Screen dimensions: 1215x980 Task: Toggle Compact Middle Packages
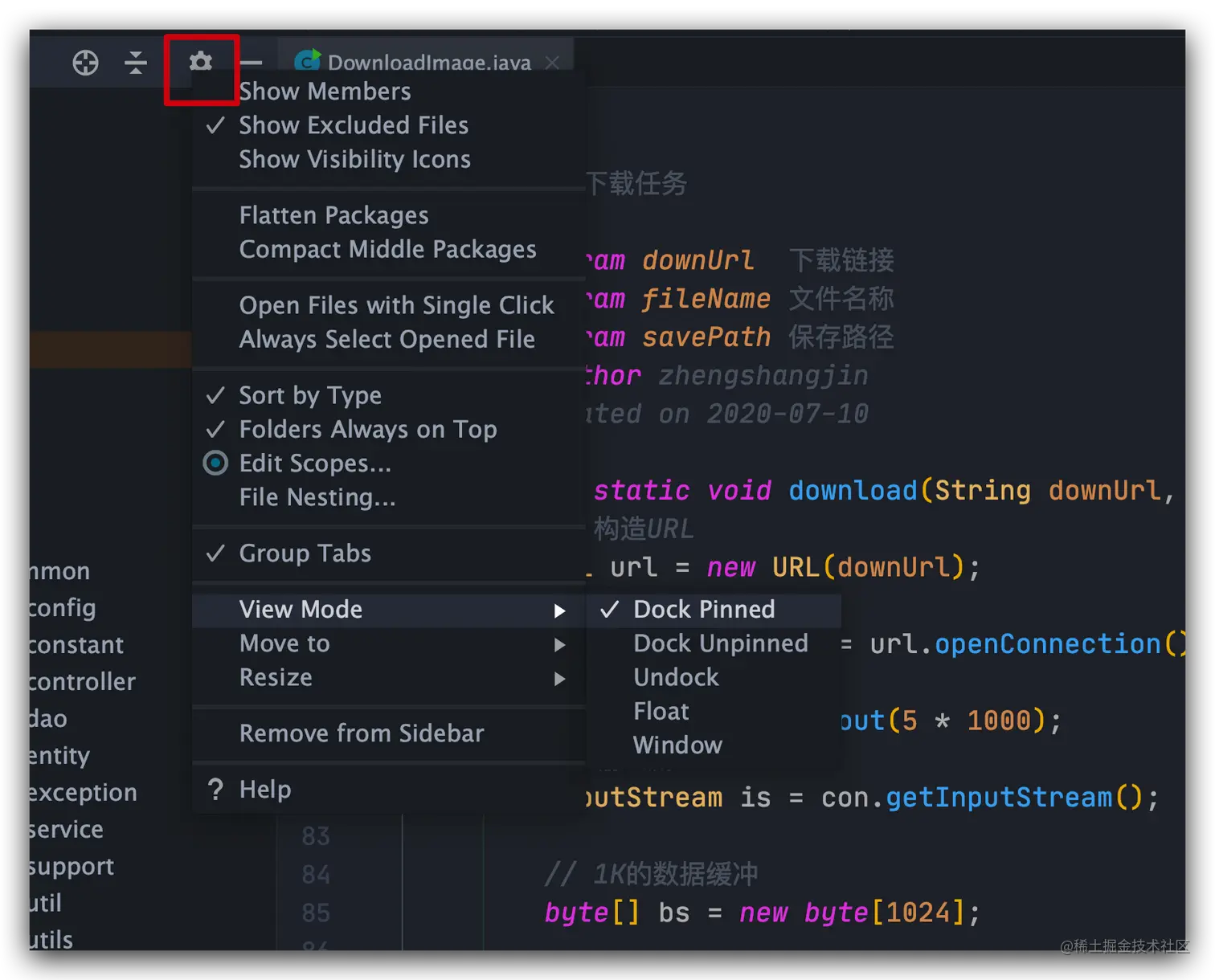pos(388,249)
